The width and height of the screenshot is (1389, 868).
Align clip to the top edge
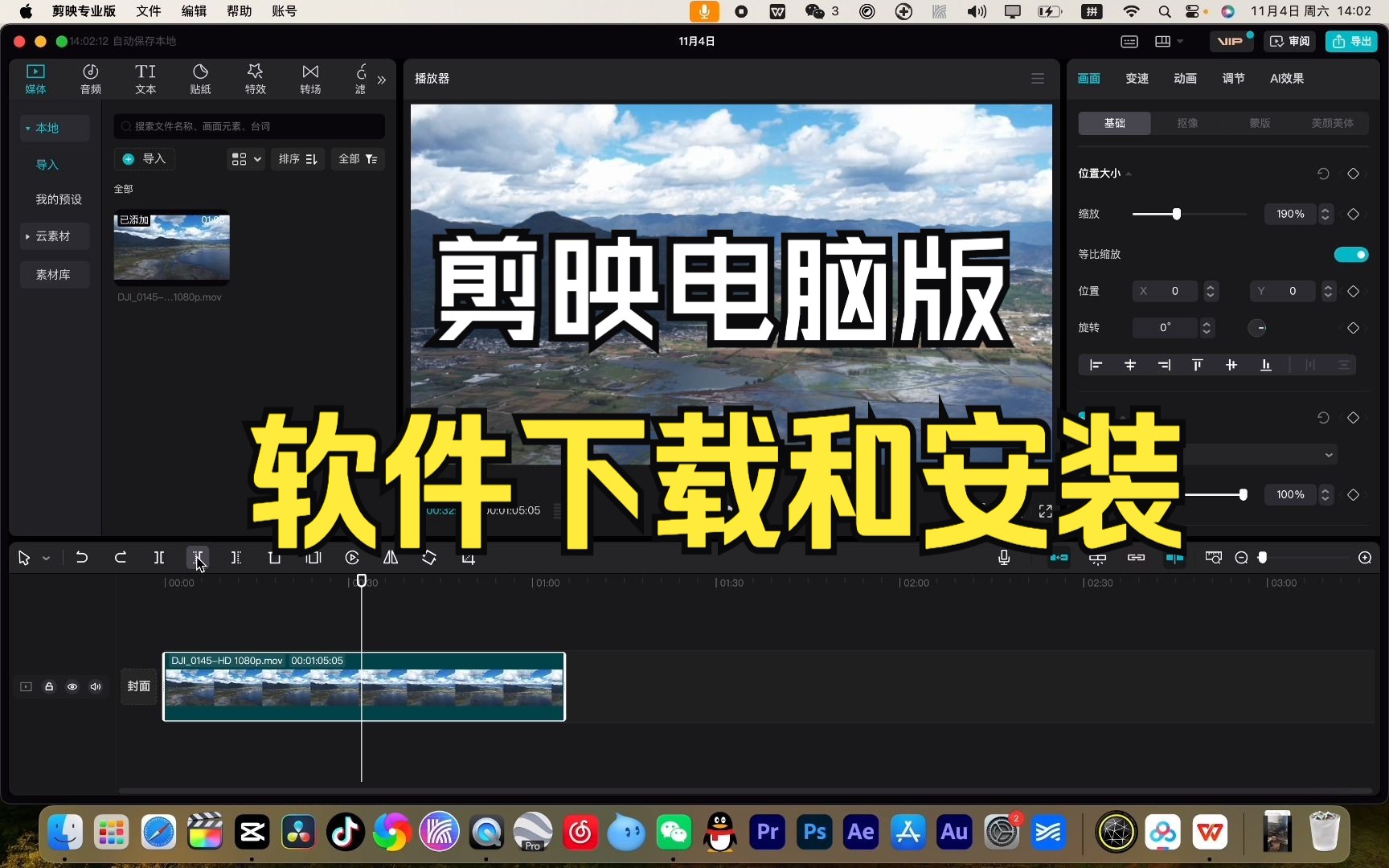[1198, 365]
